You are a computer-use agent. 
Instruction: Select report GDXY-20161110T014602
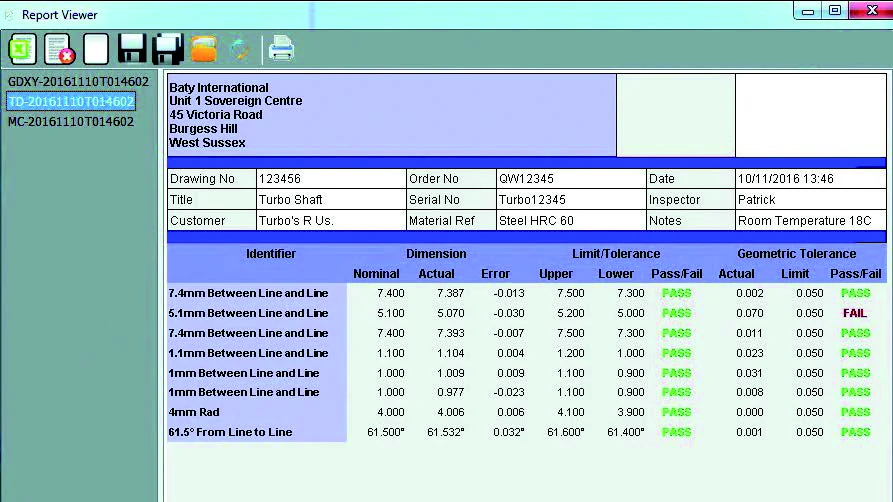(78, 81)
